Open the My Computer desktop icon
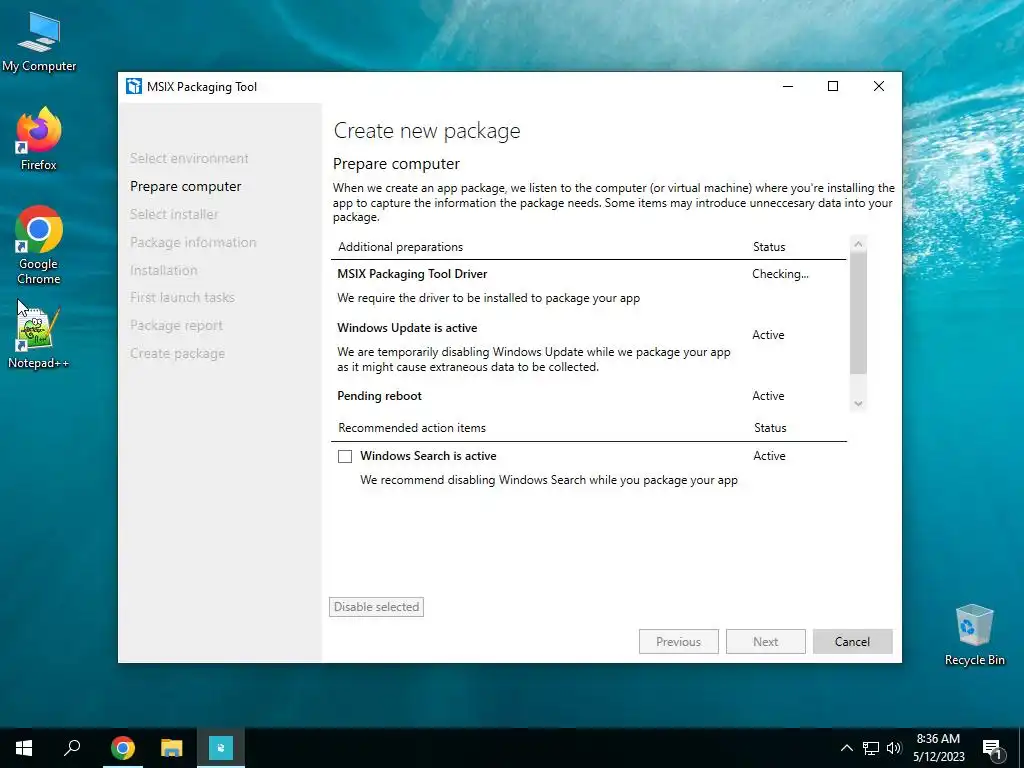This screenshot has width=1024, height=768. 39,42
